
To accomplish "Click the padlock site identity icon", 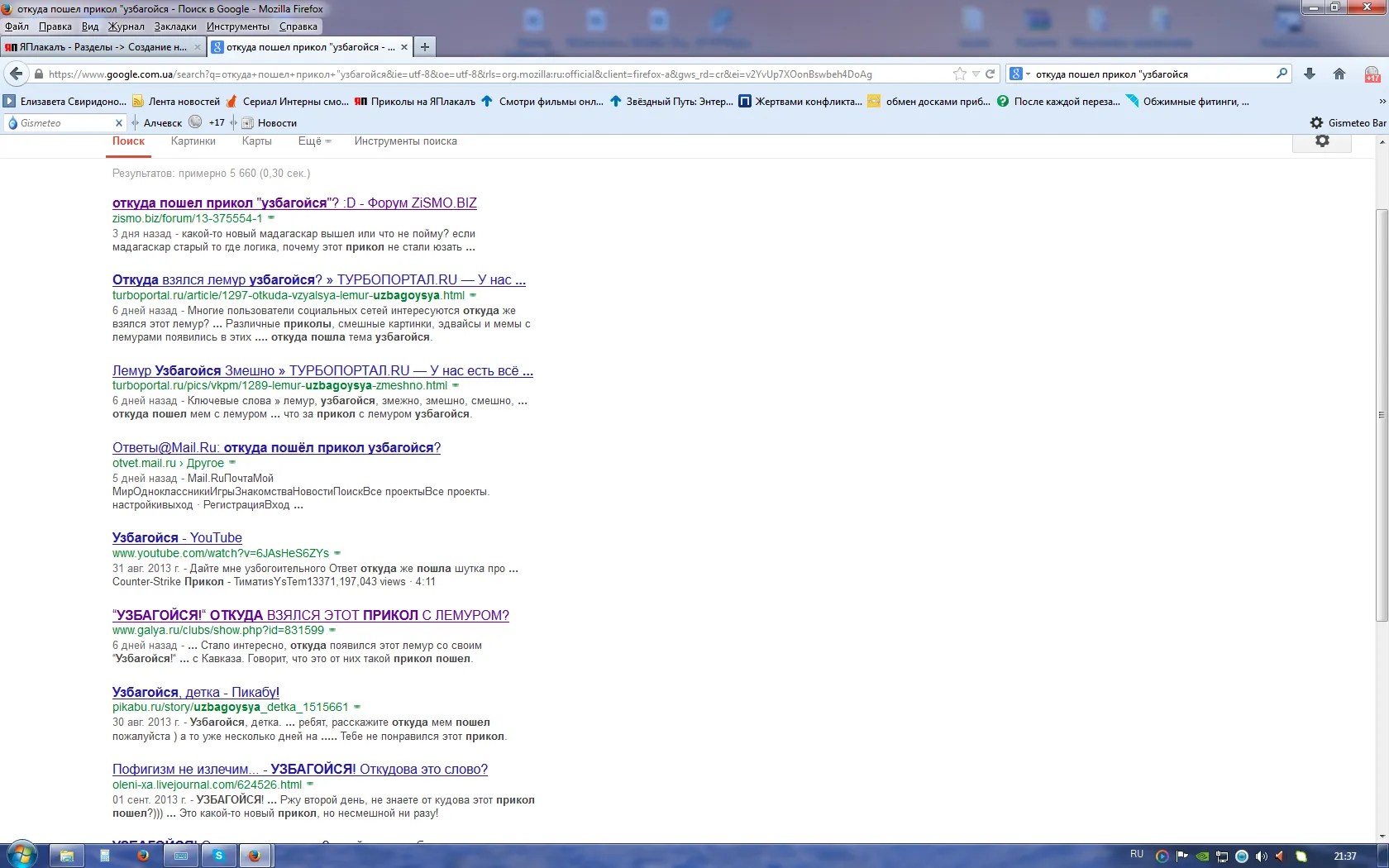I will tap(38, 74).
